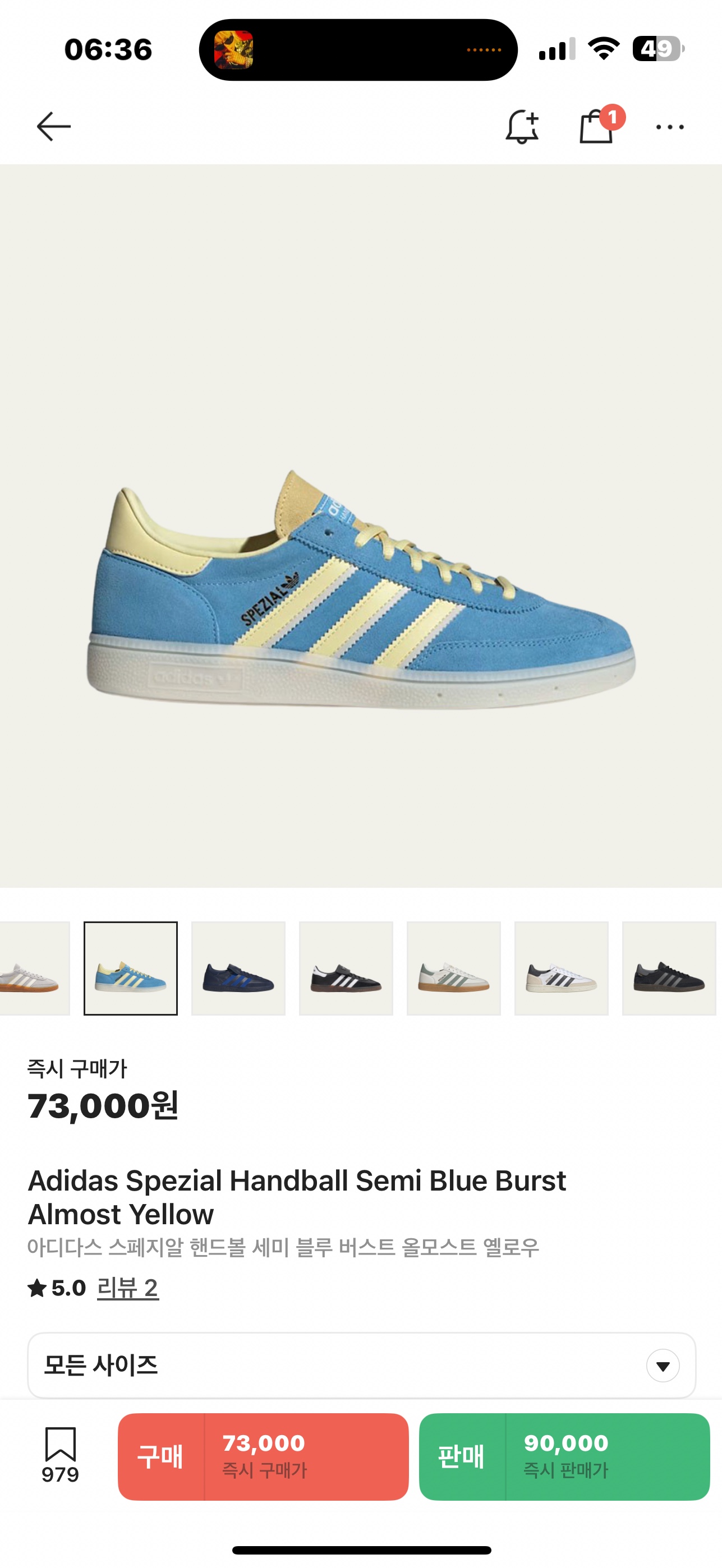Screen dimensions: 722x1568
Task: Go back with the left arrow
Action: click(53, 127)
